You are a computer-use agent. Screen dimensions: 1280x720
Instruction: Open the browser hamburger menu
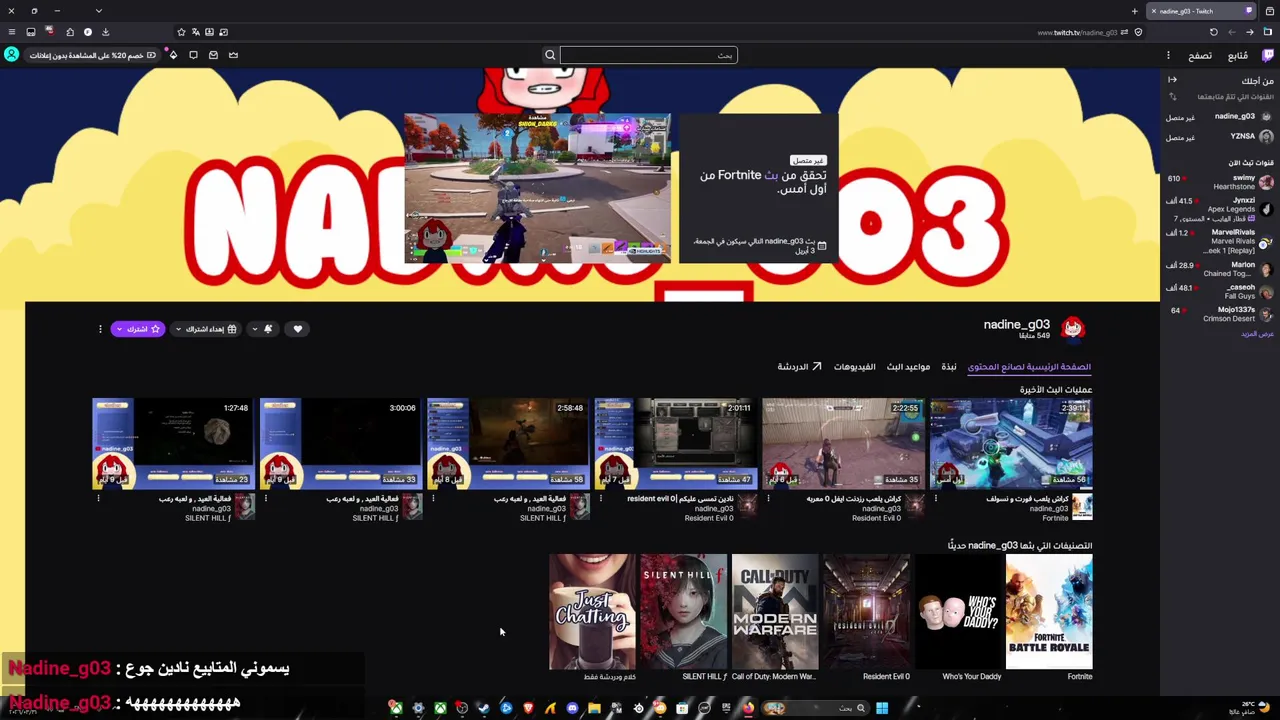click(12, 32)
